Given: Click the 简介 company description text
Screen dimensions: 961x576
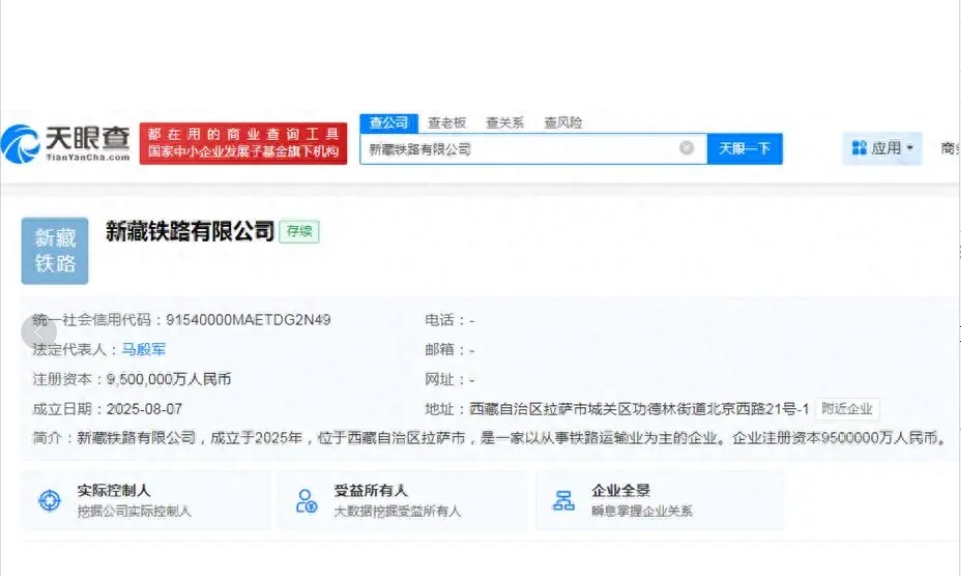Looking at the screenshot, I should [490, 438].
